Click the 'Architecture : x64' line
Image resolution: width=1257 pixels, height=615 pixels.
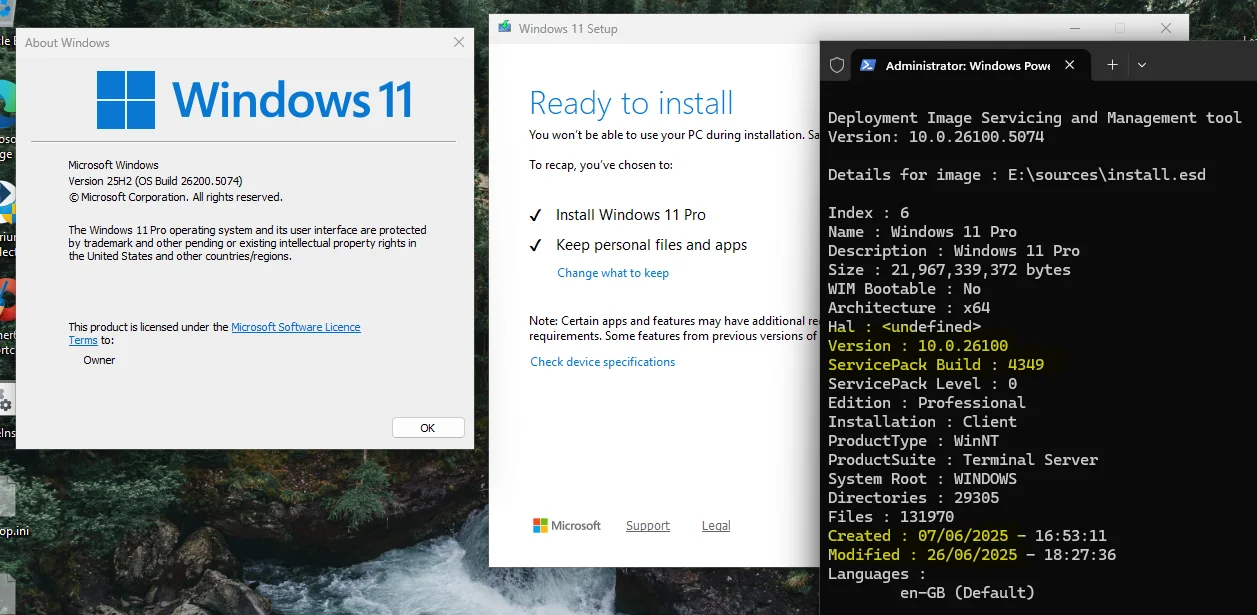909,308
